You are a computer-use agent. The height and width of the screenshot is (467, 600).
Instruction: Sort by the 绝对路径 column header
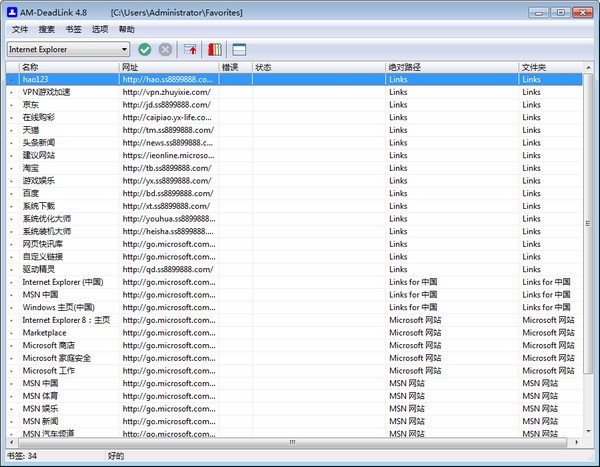pos(450,67)
